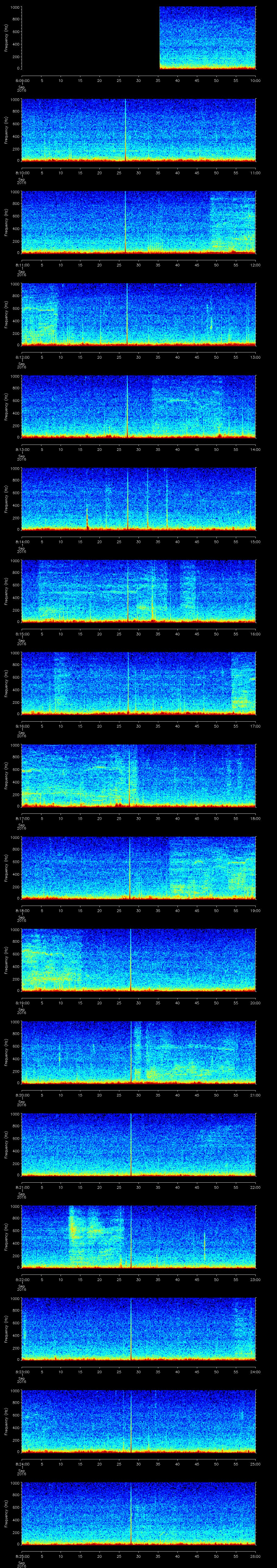
Task: Click the 8:24:00 start time label
Action: [22, 1464]
